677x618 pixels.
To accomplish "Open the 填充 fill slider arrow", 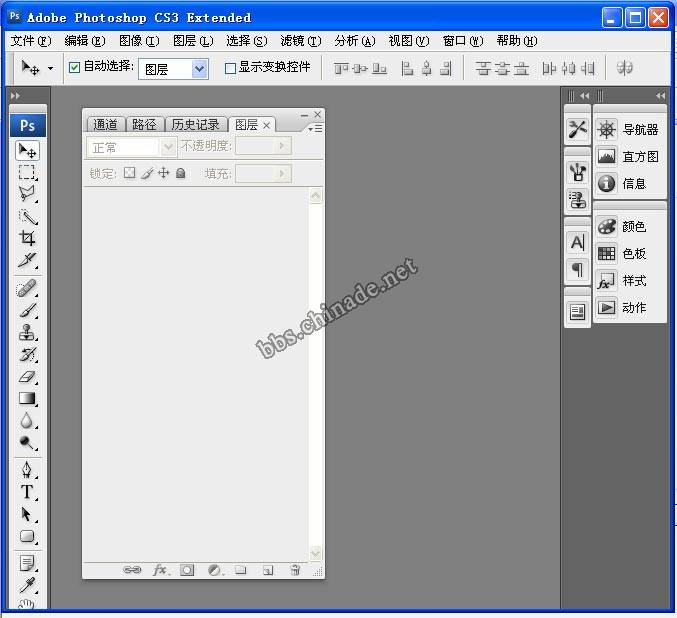I will [x=282, y=174].
